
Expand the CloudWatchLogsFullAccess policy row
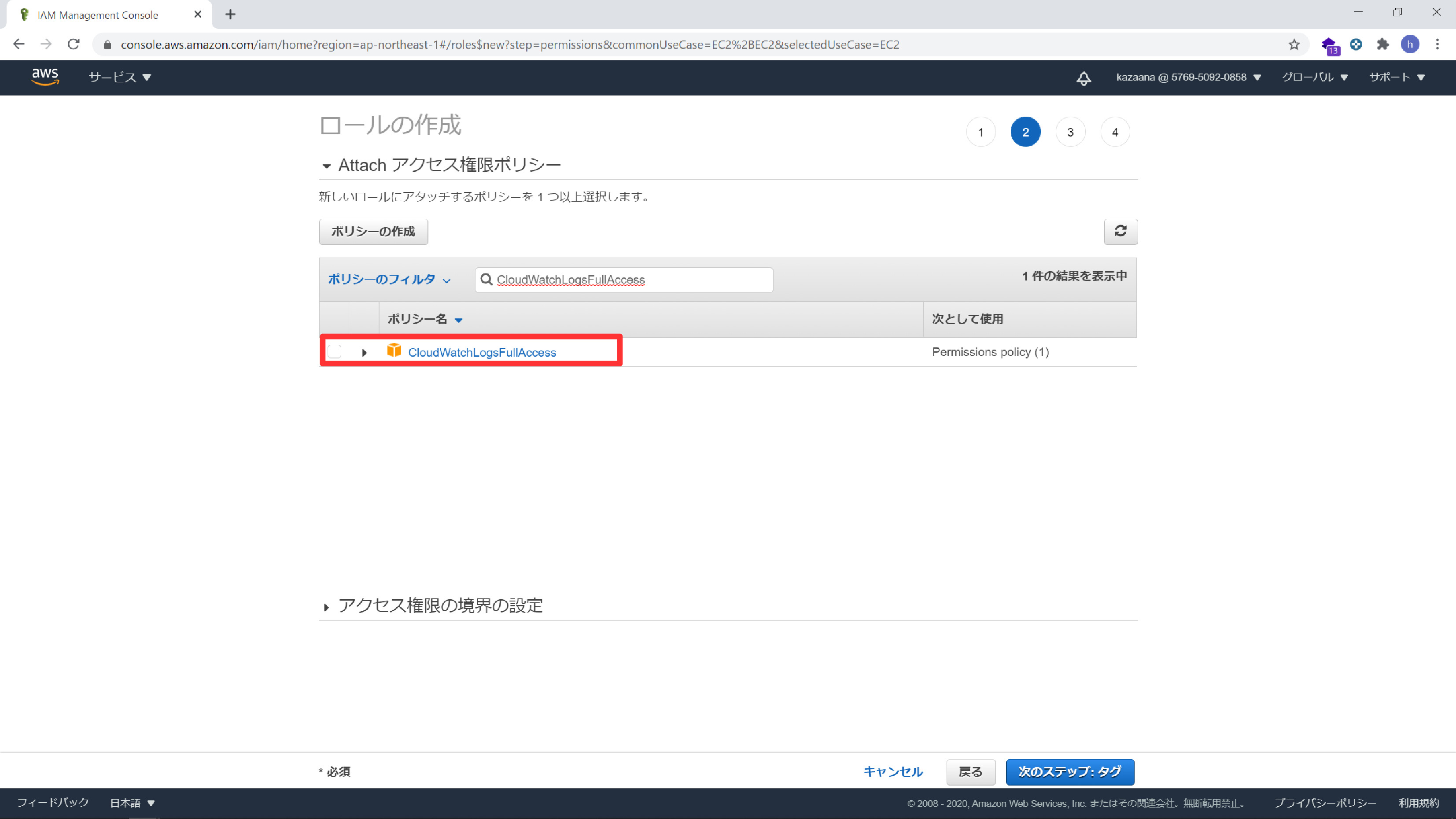pos(364,352)
